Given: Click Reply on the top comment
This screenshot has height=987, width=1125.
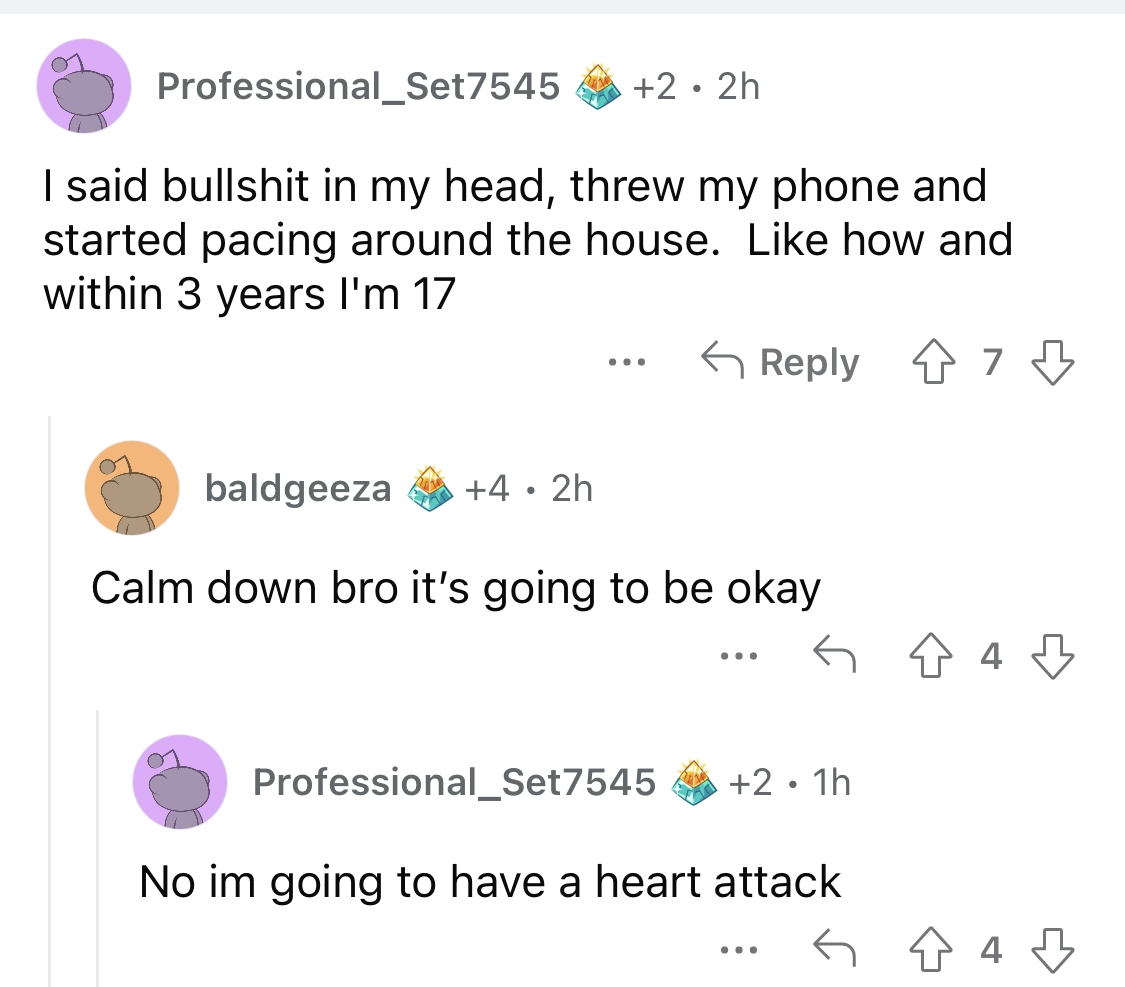Looking at the screenshot, I should (x=781, y=362).
